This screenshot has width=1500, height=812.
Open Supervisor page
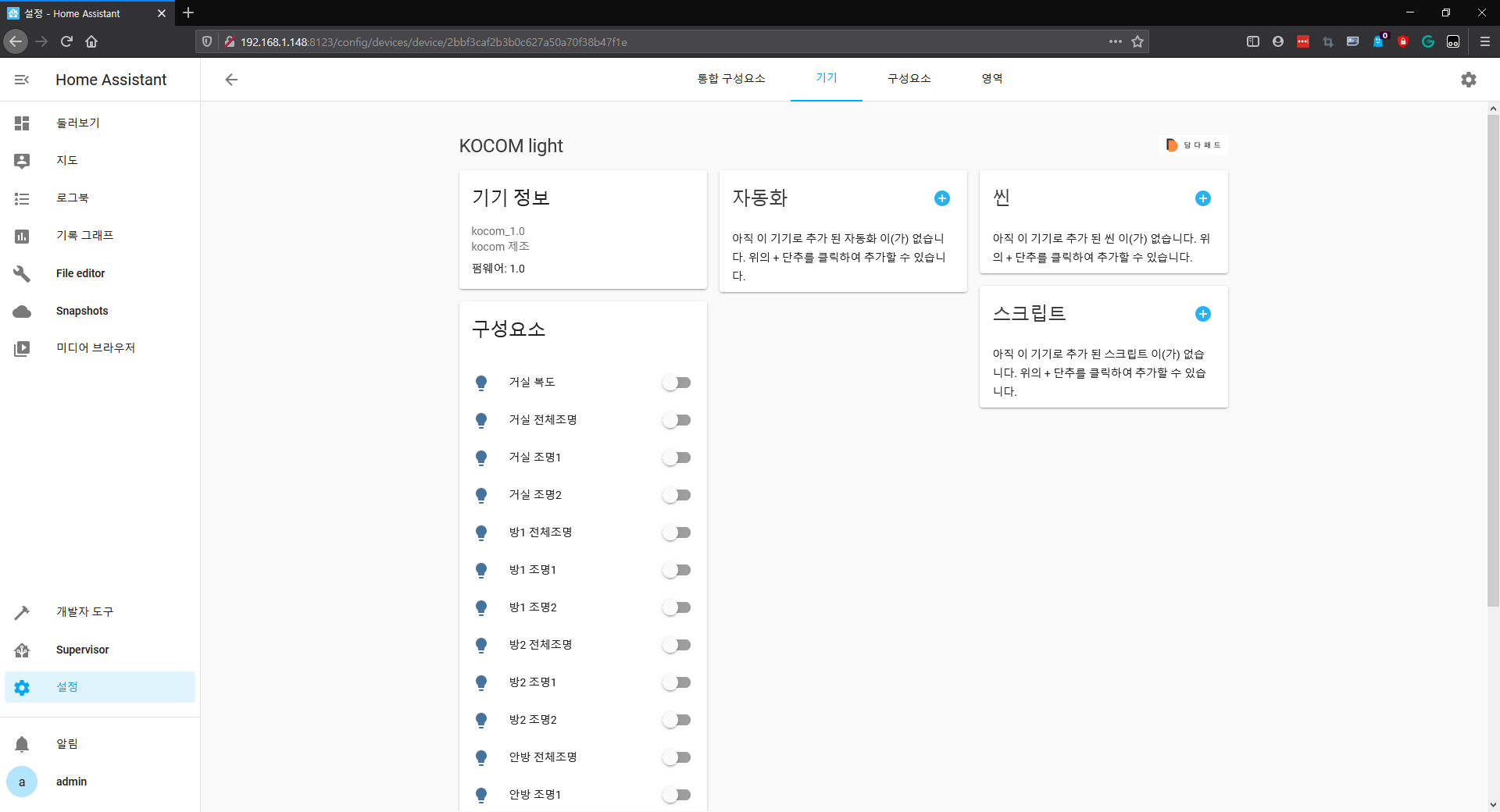point(100,650)
